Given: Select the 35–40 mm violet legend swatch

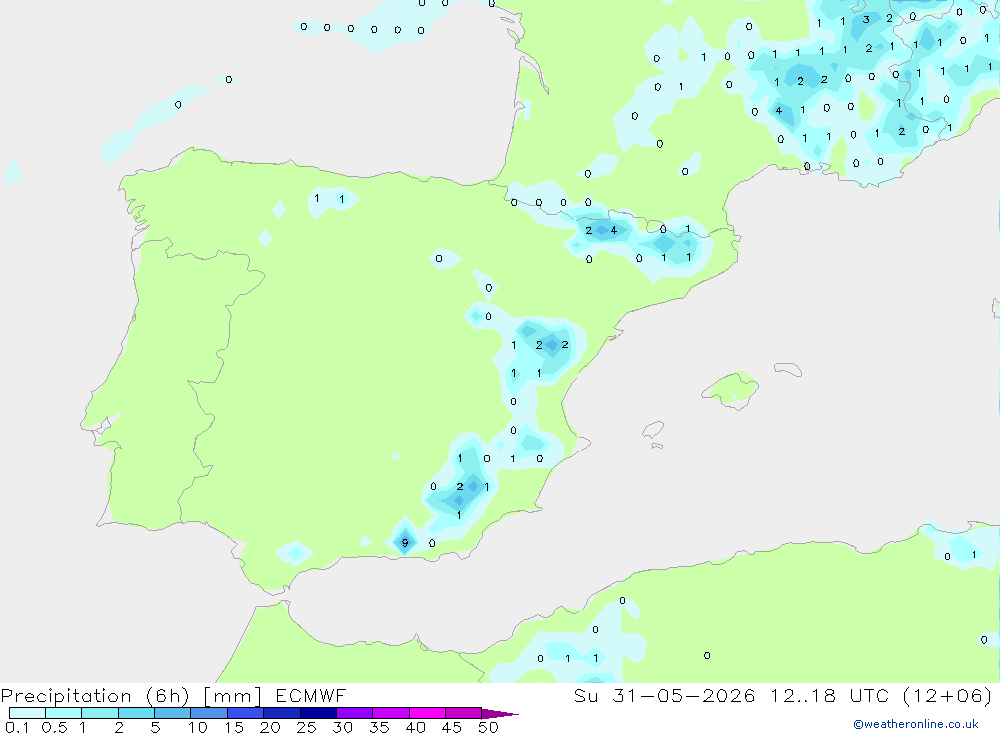Looking at the screenshot, I should coord(391,713).
